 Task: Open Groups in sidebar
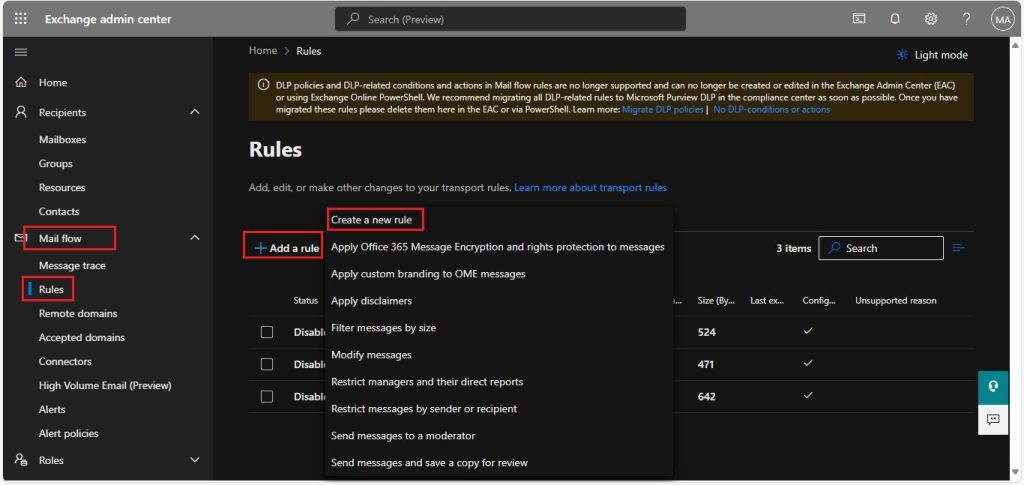[x=56, y=164]
